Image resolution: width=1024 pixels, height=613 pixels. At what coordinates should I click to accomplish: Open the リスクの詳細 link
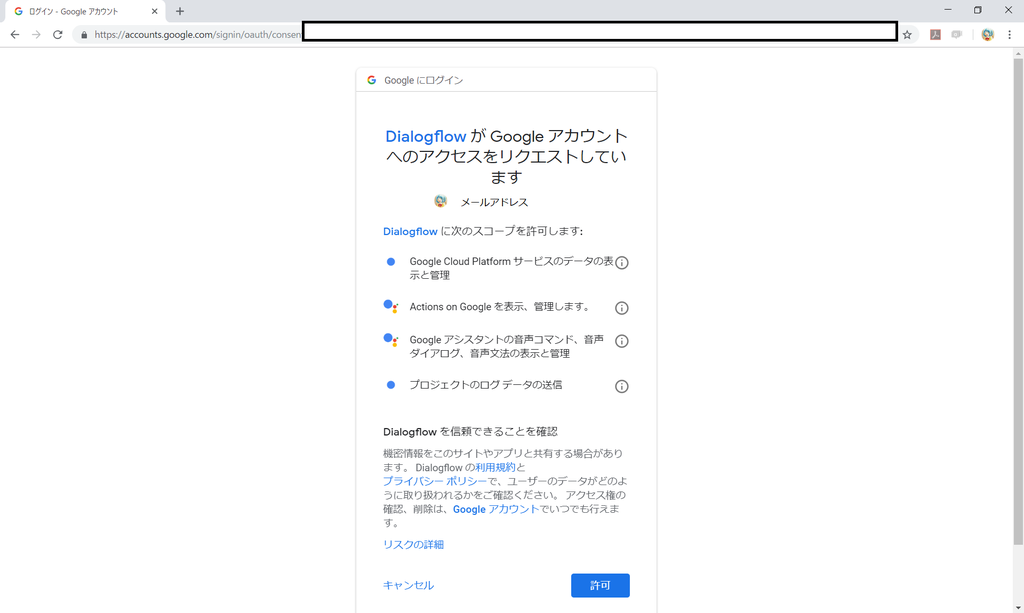coord(413,544)
